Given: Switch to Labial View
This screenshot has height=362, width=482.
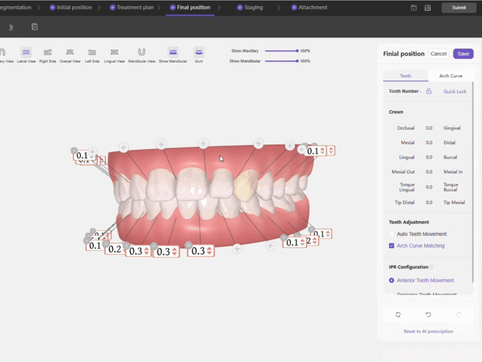Looking at the screenshot, I should click(26, 55).
